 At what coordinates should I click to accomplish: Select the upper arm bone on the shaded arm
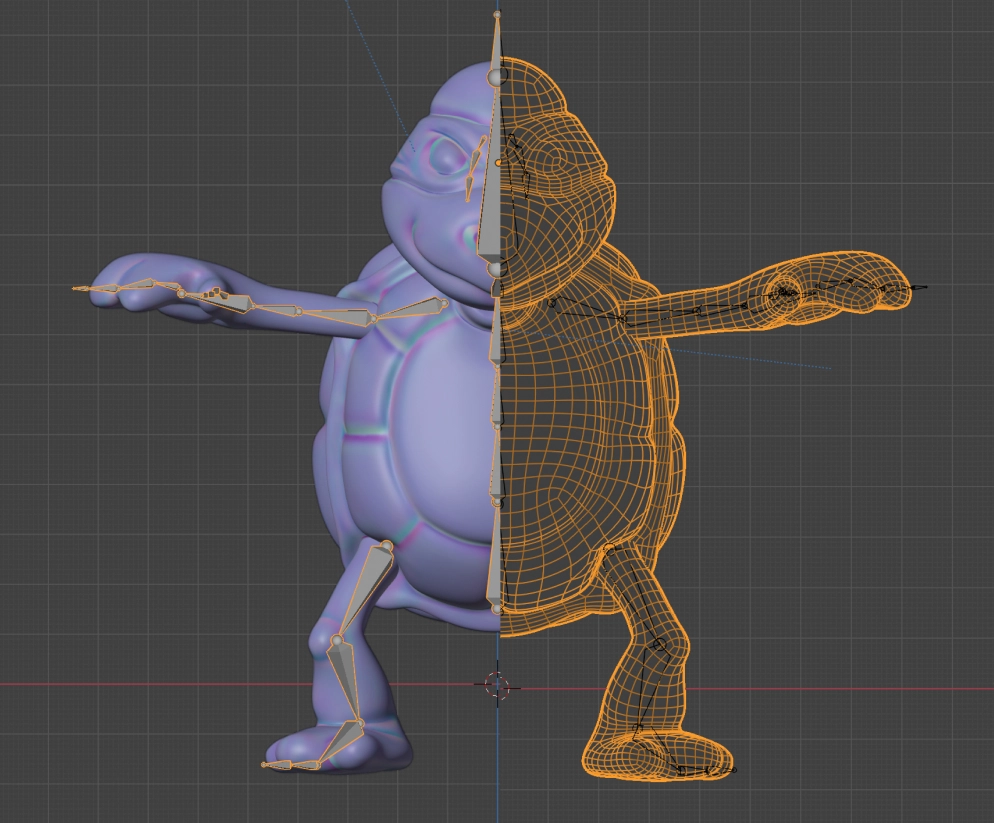335,316
